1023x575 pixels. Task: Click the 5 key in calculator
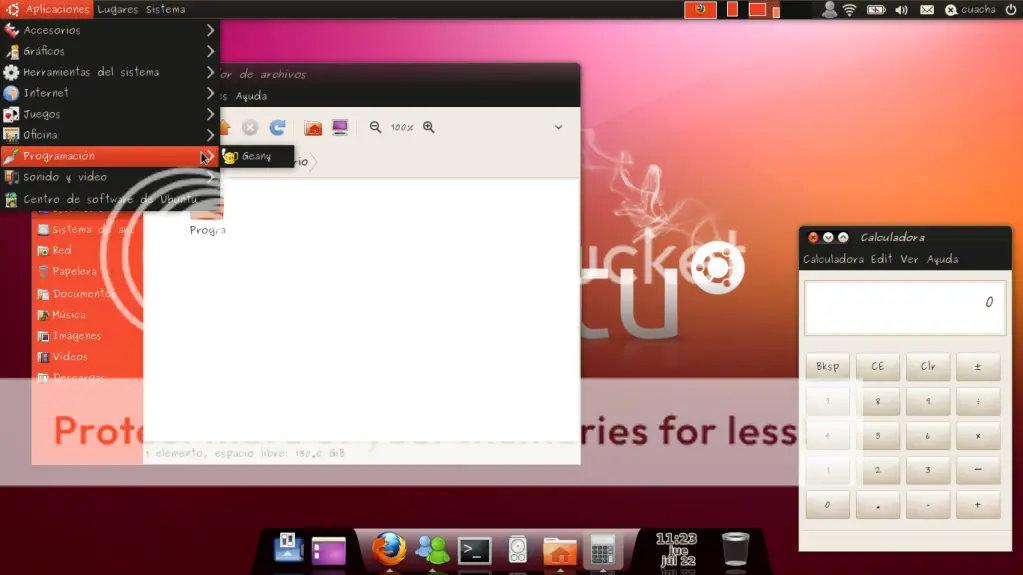point(878,436)
